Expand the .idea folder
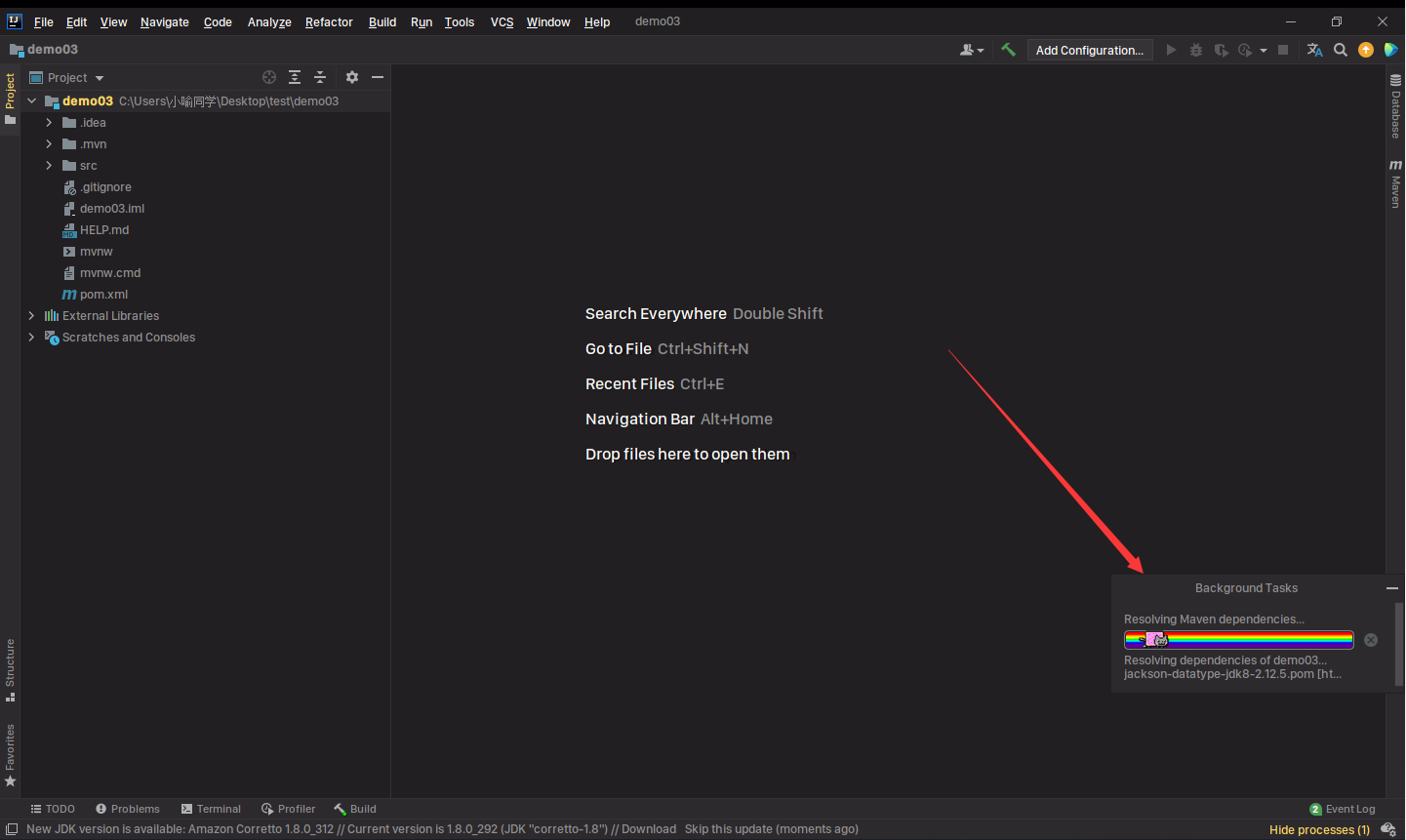The height and width of the screenshot is (840, 1406). [49, 123]
